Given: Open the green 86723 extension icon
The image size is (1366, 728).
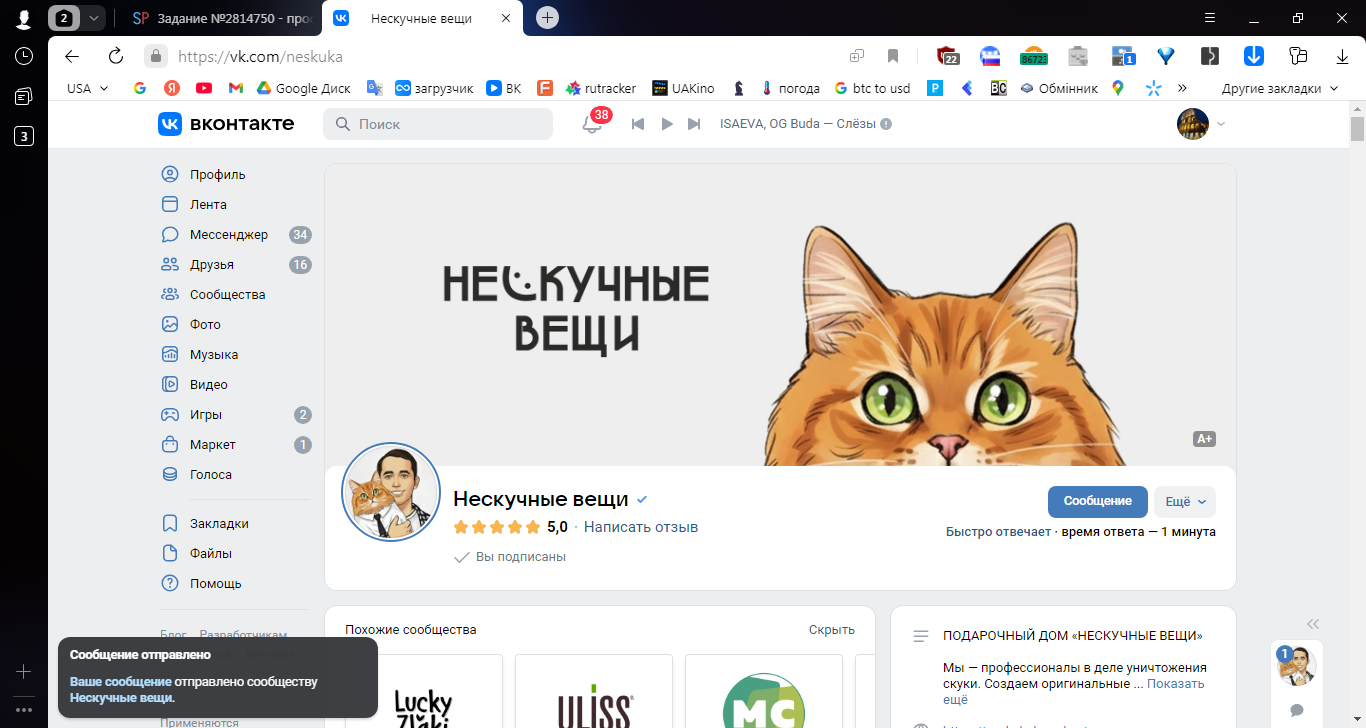Looking at the screenshot, I should (1033, 56).
